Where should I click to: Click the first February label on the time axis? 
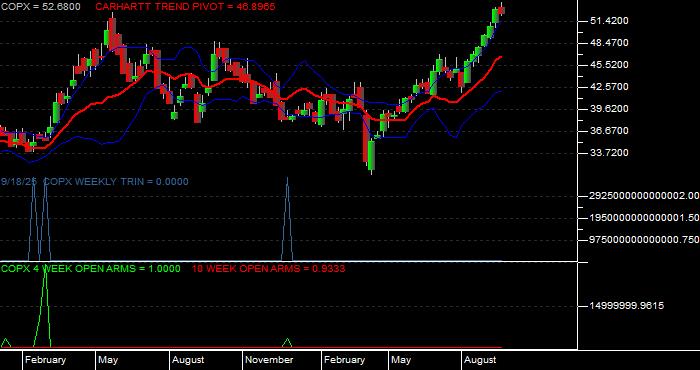(45, 360)
